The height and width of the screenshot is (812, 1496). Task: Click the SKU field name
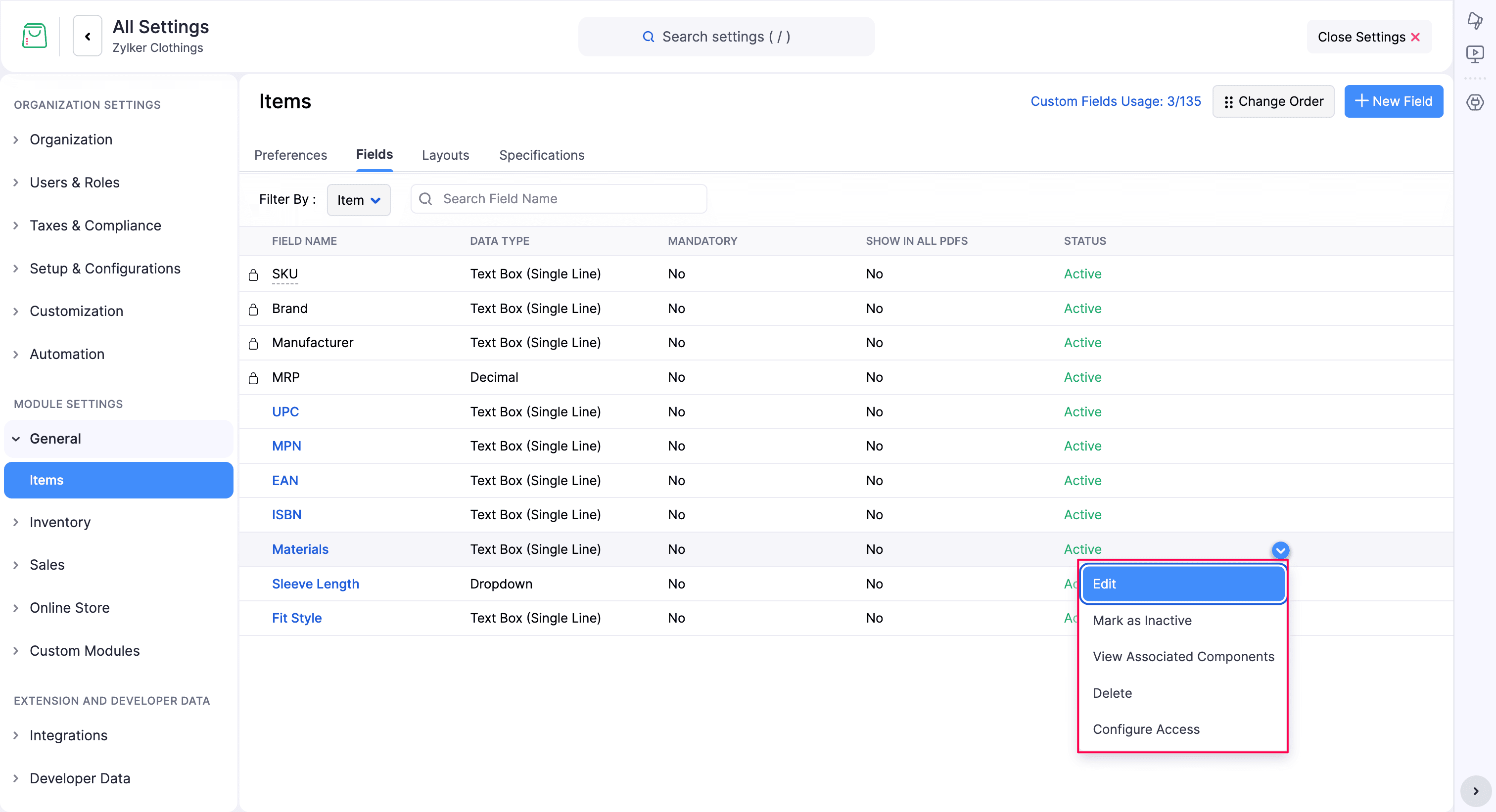(284, 274)
